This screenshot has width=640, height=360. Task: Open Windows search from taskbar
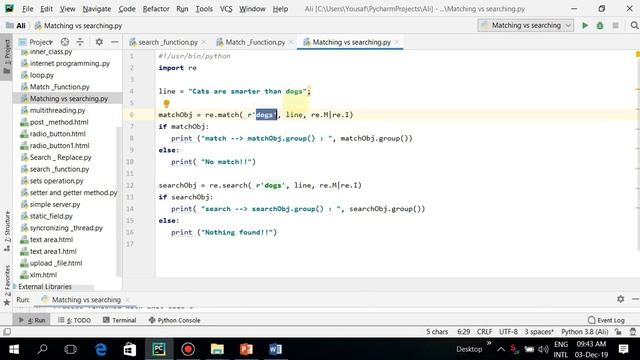click(42, 349)
